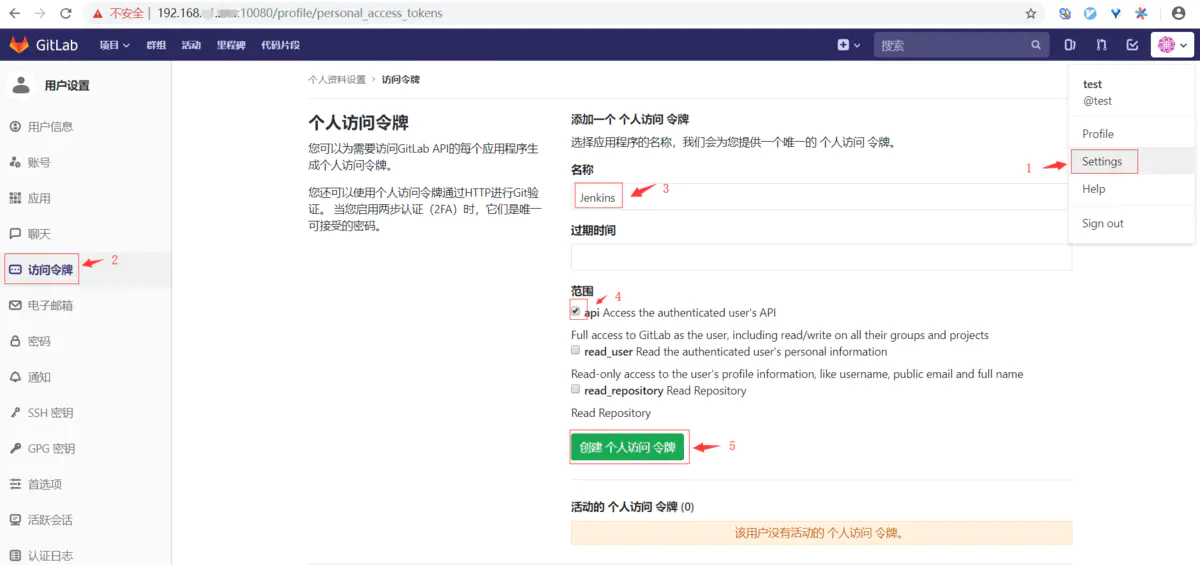The width and height of the screenshot is (1200, 565).
Task: Go forward in browser history
Action: point(40,14)
